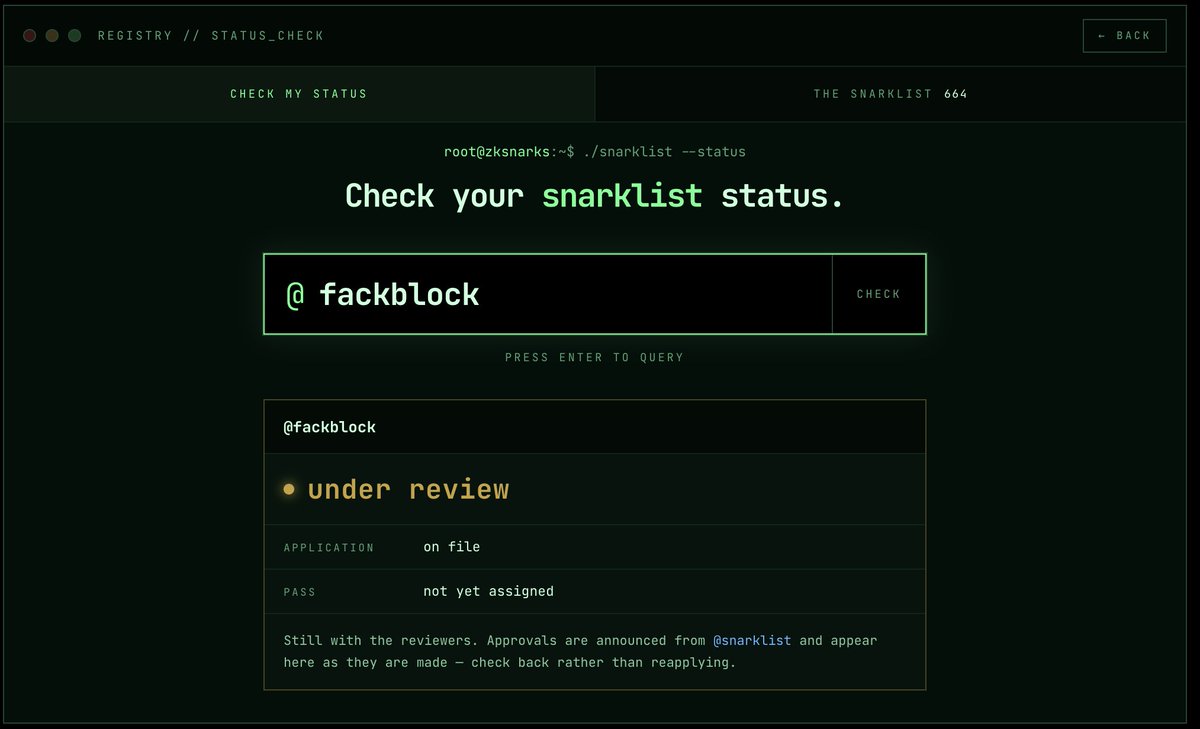Click the PASS row label

[300, 592]
